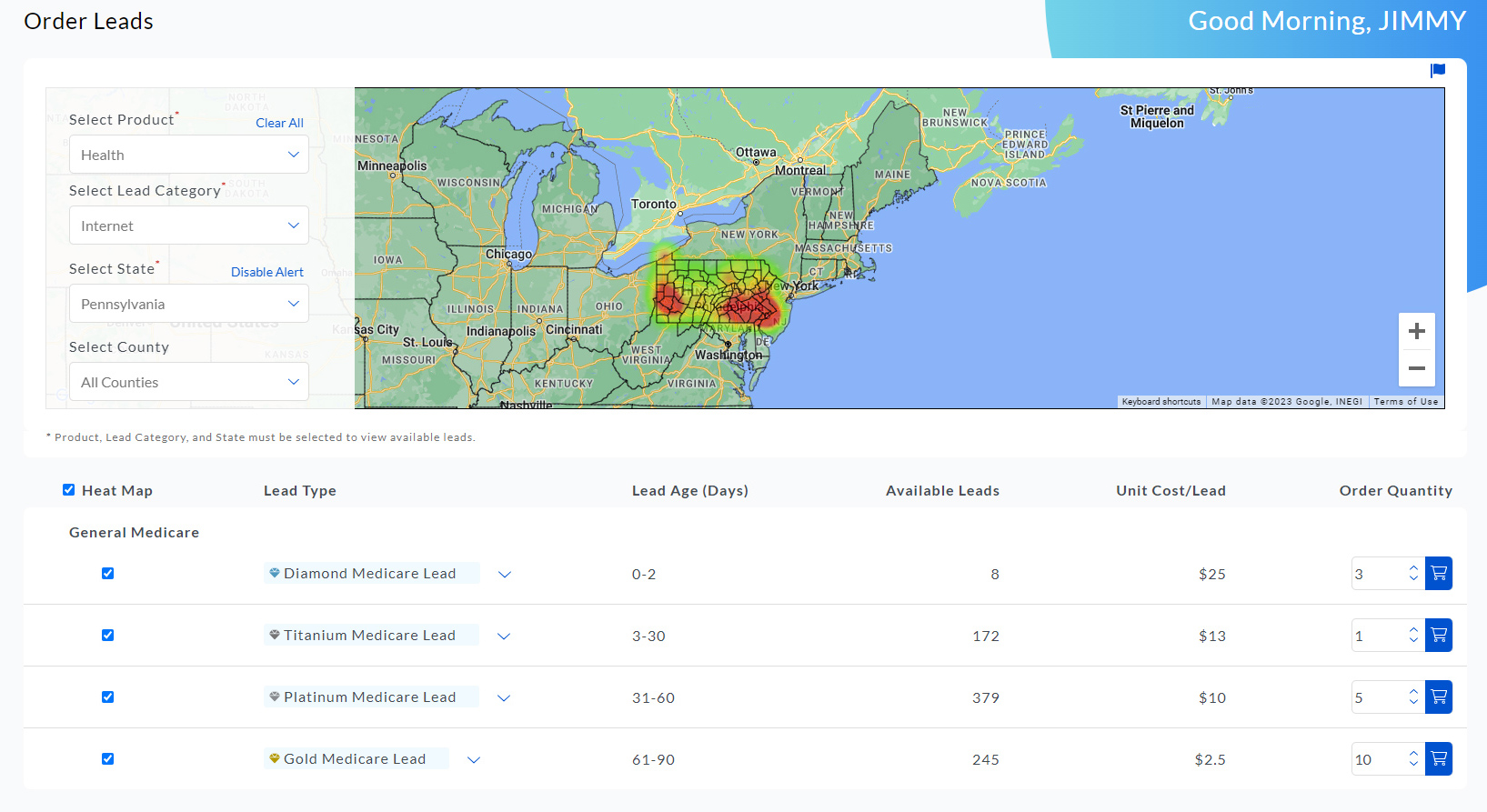Expand the Titanium Medicare Lead details chevron
The height and width of the screenshot is (812, 1487).
tap(504, 637)
